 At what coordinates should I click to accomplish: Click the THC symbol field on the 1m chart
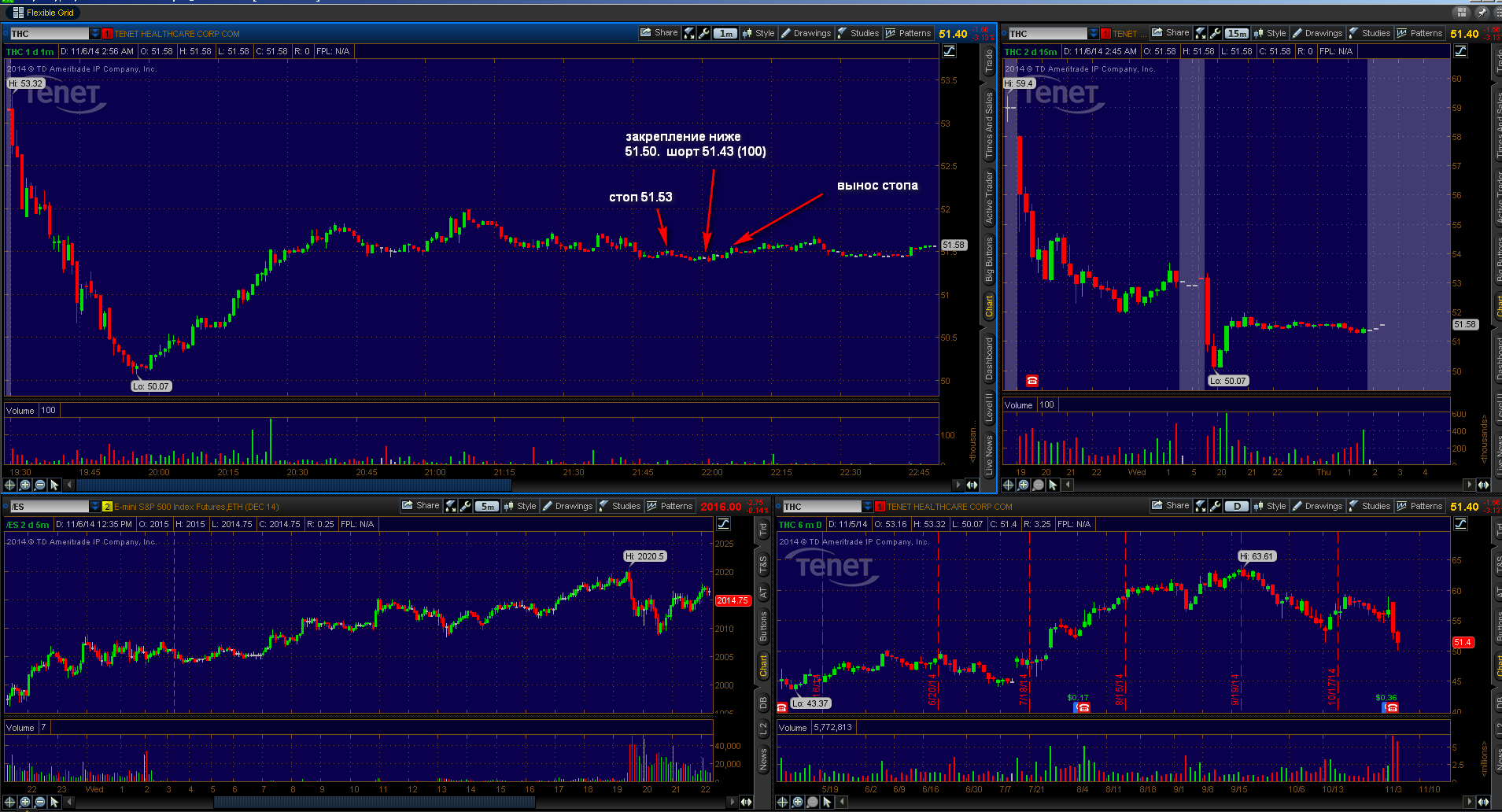point(49,34)
